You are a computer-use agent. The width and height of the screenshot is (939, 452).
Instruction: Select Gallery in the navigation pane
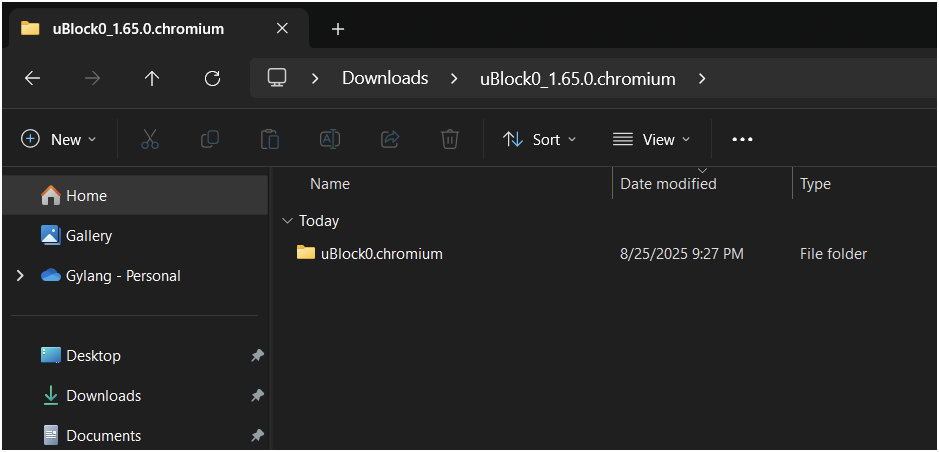tap(135, 235)
